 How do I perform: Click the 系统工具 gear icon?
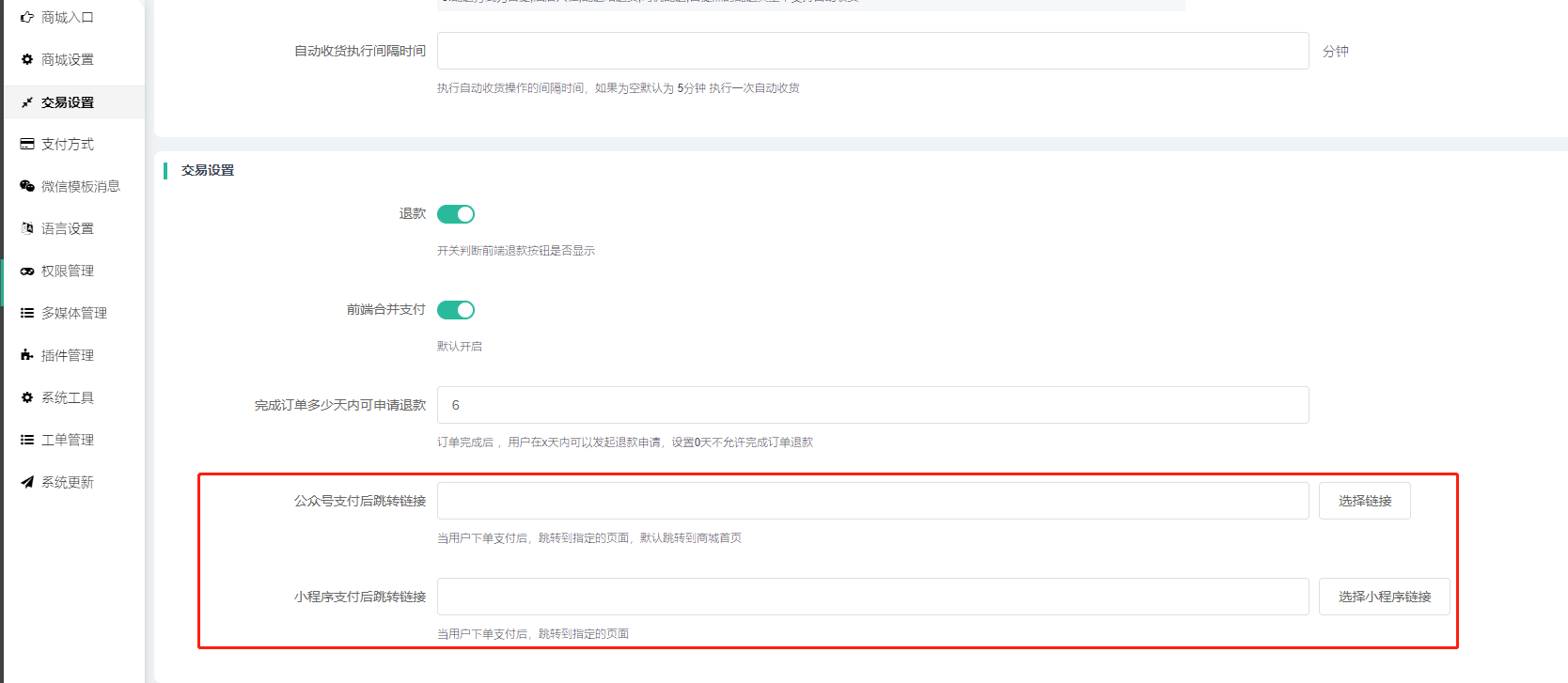27,397
